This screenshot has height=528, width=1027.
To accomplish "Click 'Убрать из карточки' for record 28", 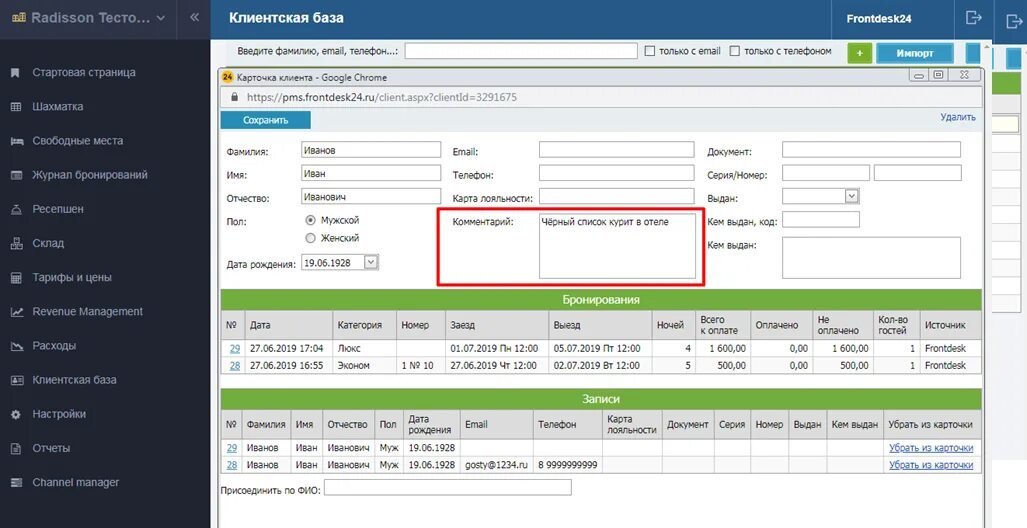I will [x=931, y=465].
